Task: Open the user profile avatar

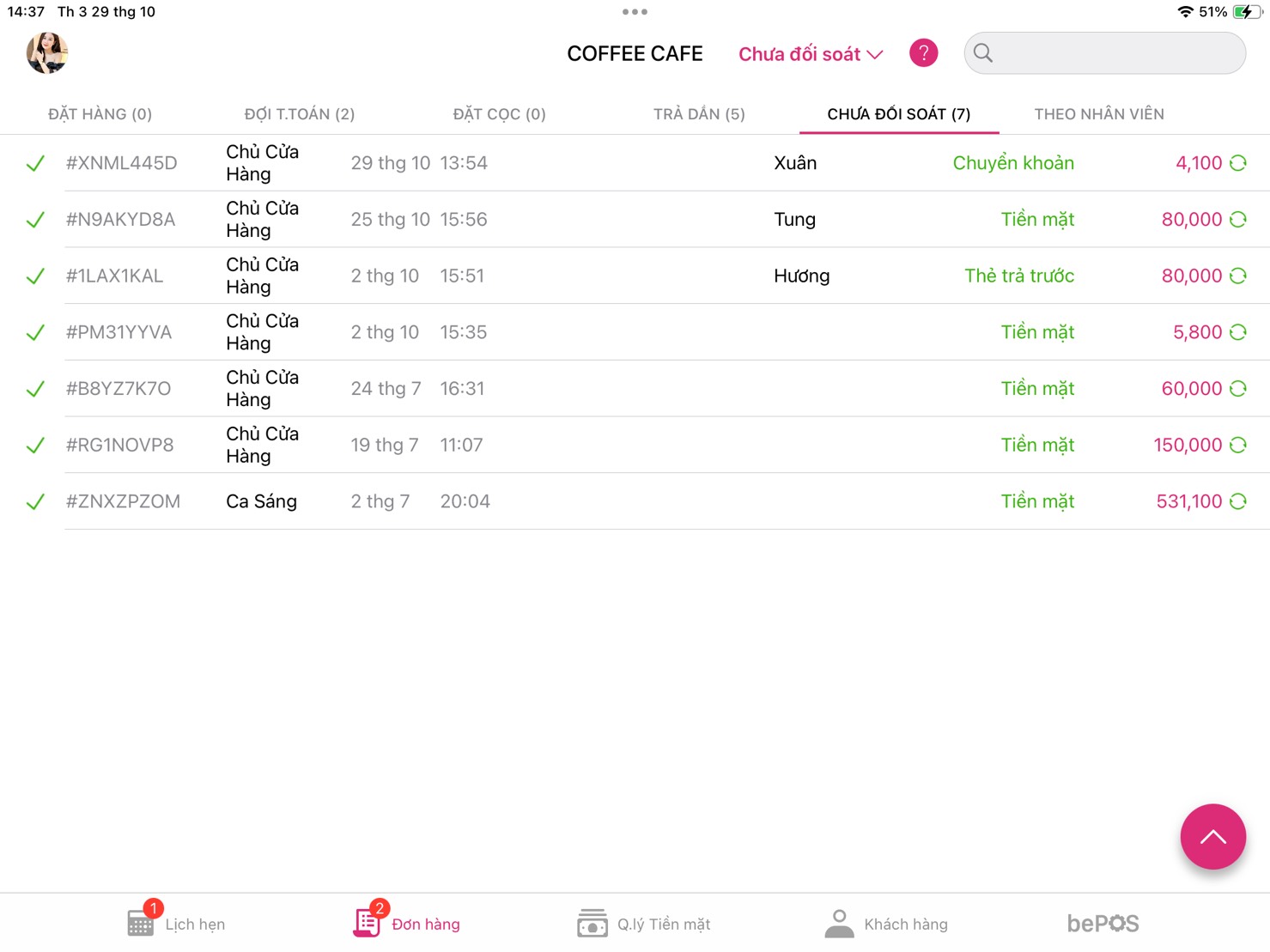Action: pyautogui.click(x=47, y=53)
